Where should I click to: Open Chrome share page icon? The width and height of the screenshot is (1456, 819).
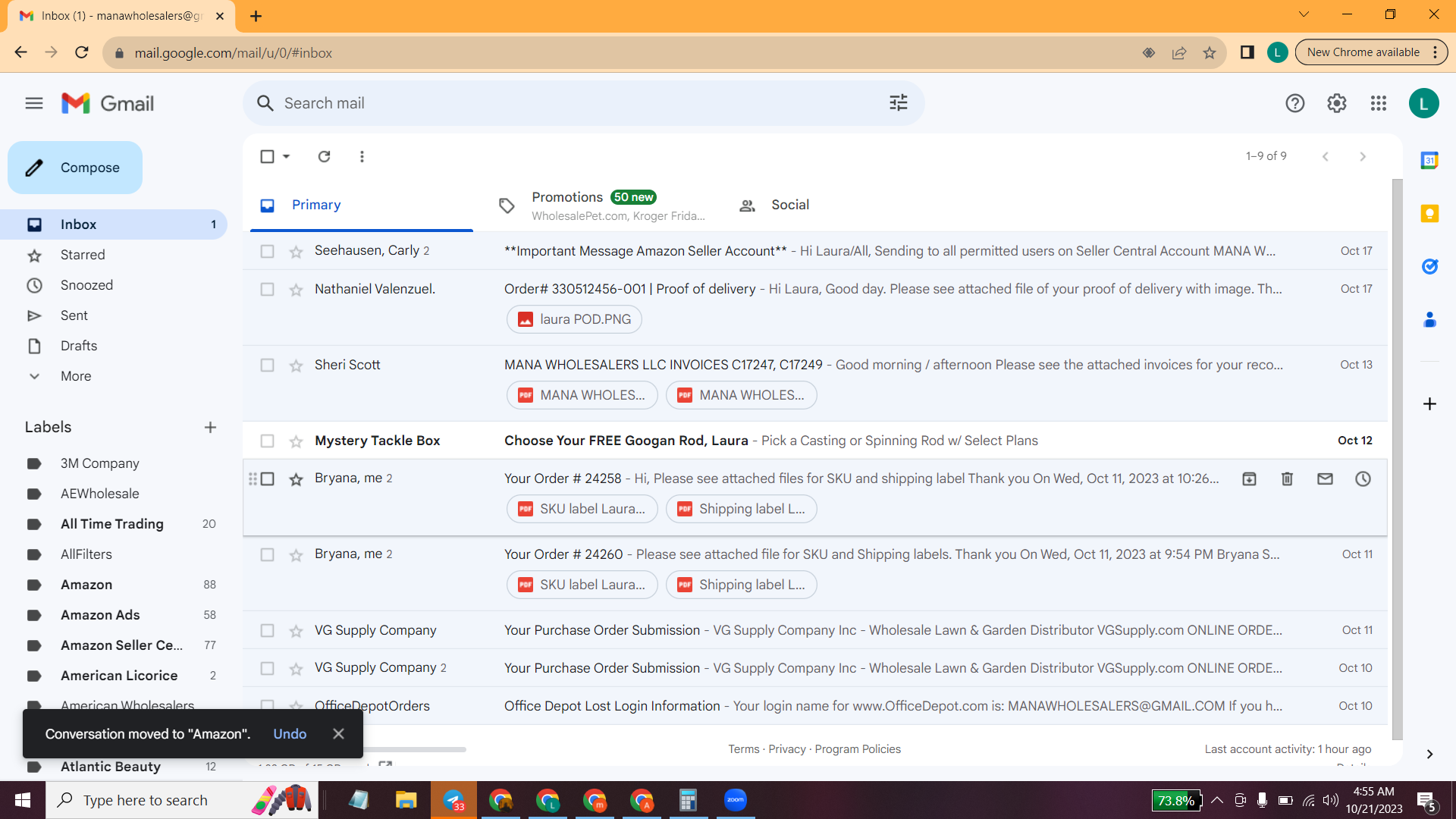coord(1179,52)
